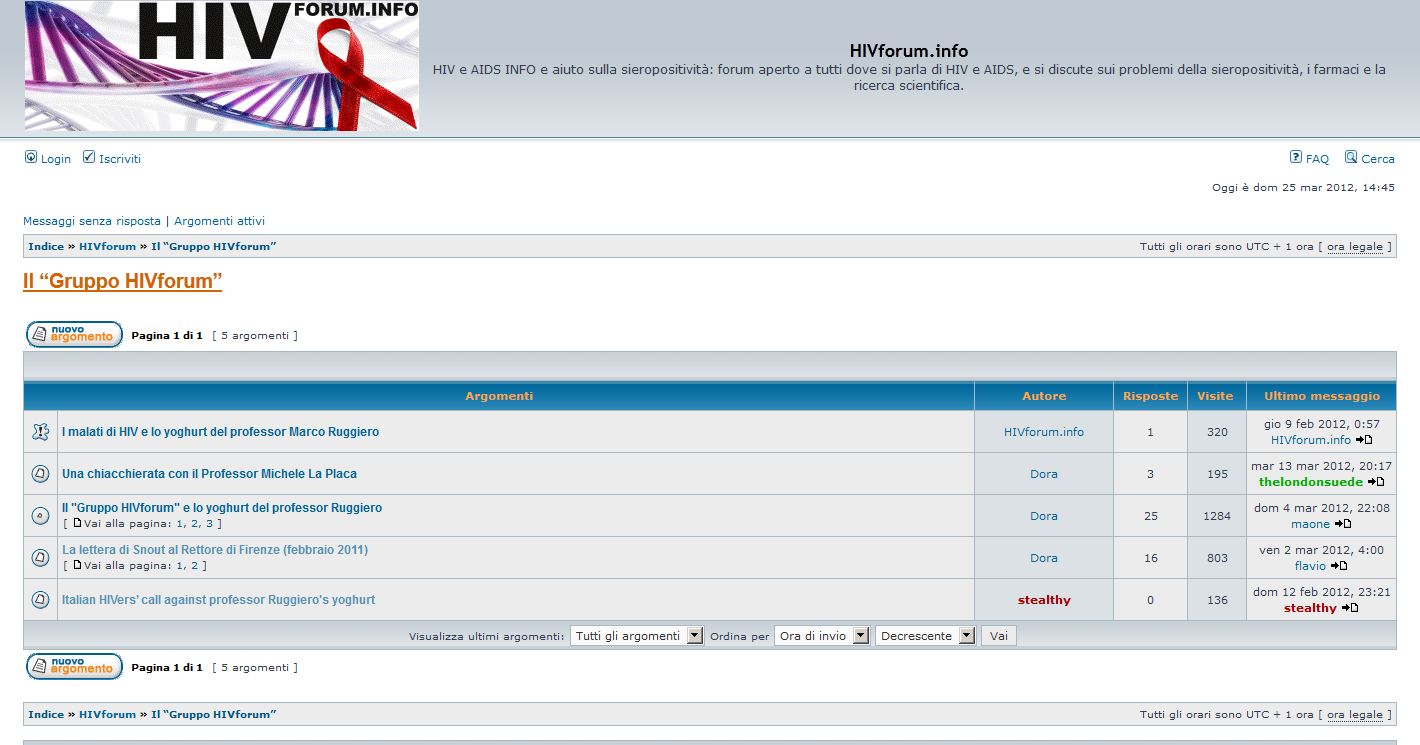Open 'Messaggi senza risposta' link

tap(92, 221)
